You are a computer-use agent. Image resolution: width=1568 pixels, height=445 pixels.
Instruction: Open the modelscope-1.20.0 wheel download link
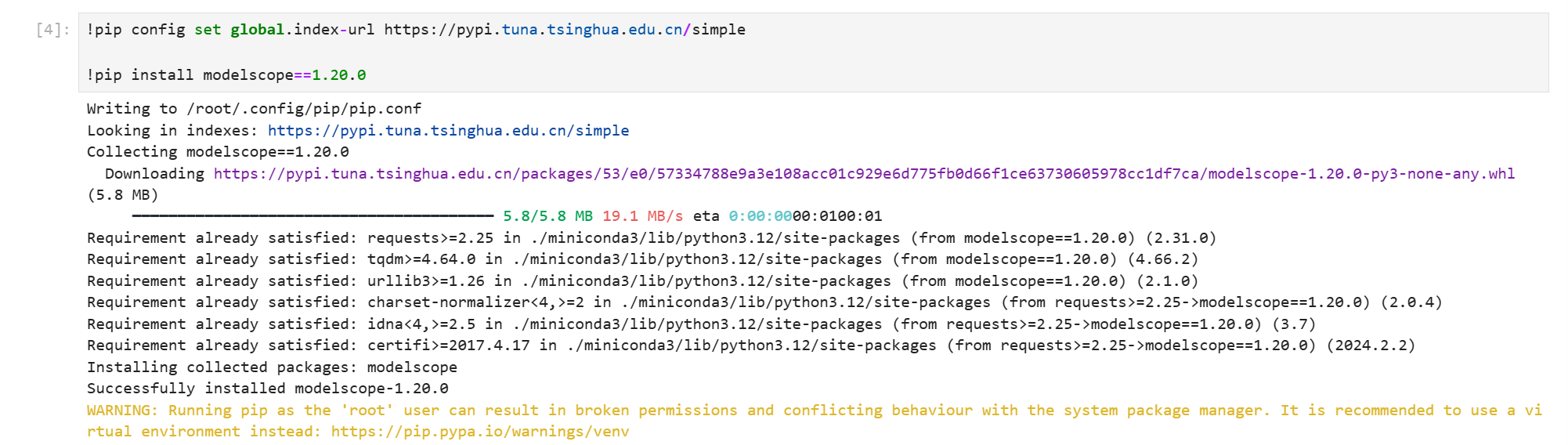(x=863, y=174)
